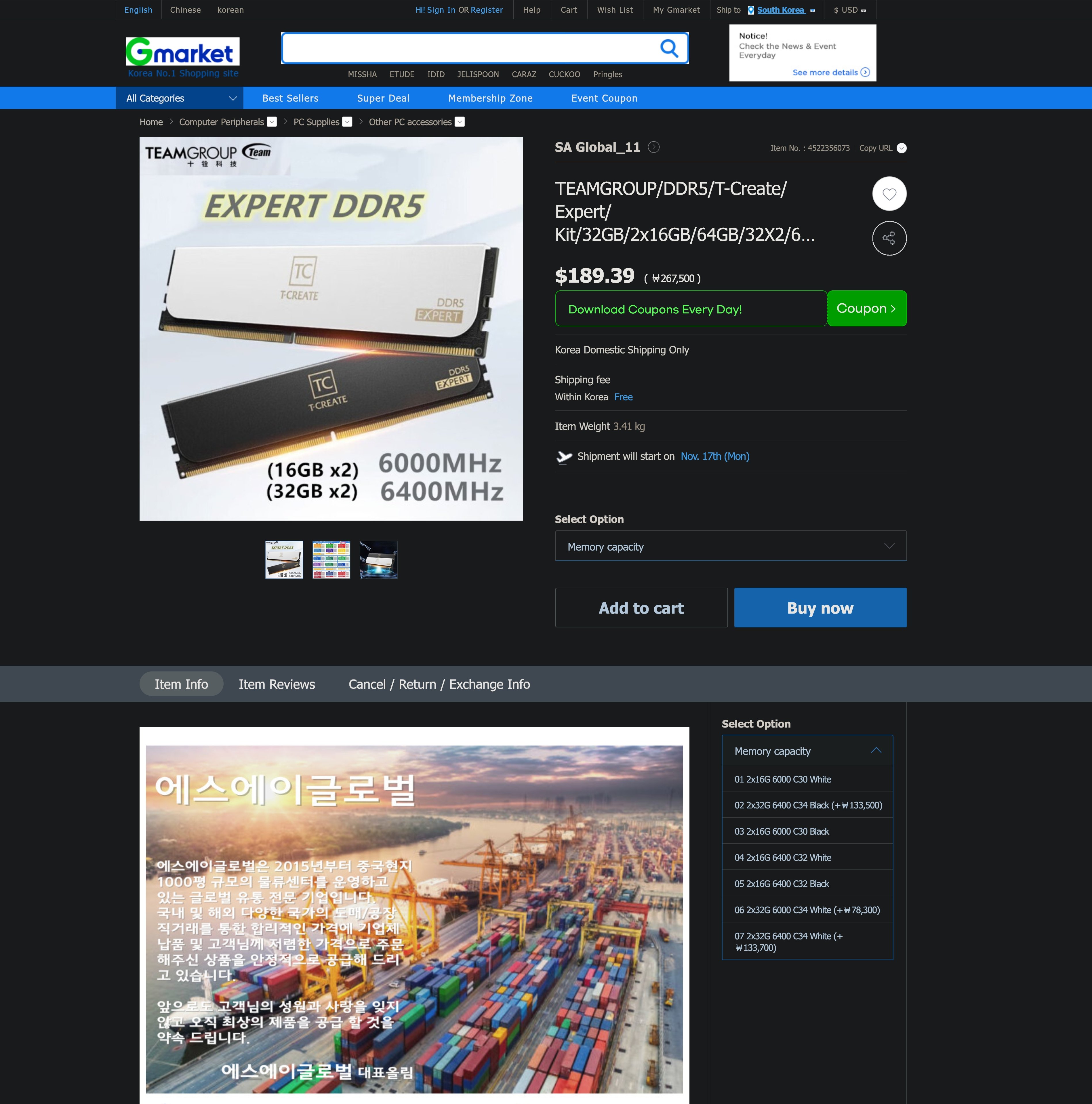Select option 03 2x16G 6000 C30 Black

pyautogui.click(x=781, y=831)
